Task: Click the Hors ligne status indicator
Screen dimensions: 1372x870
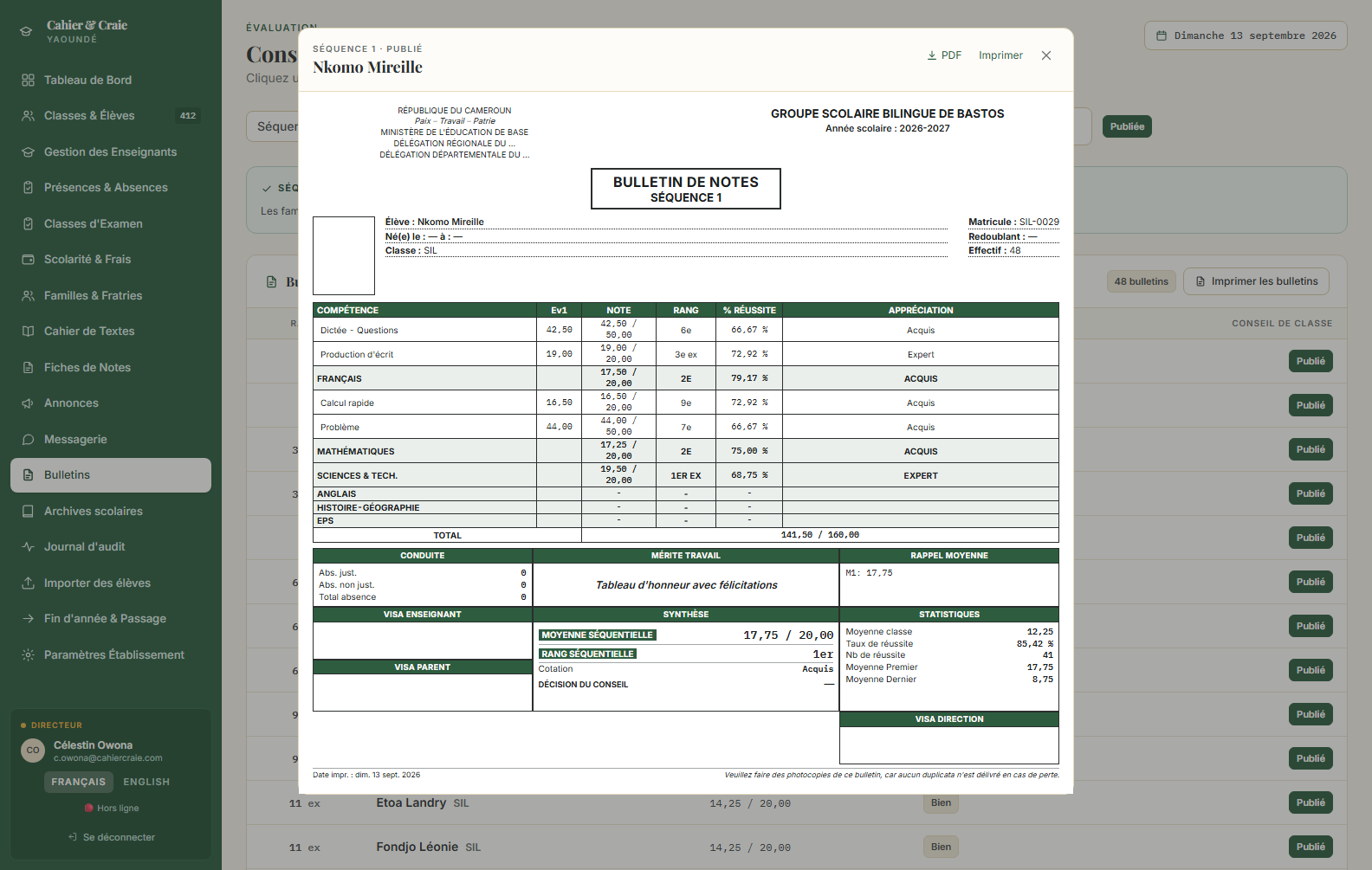Action: point(112,808)
